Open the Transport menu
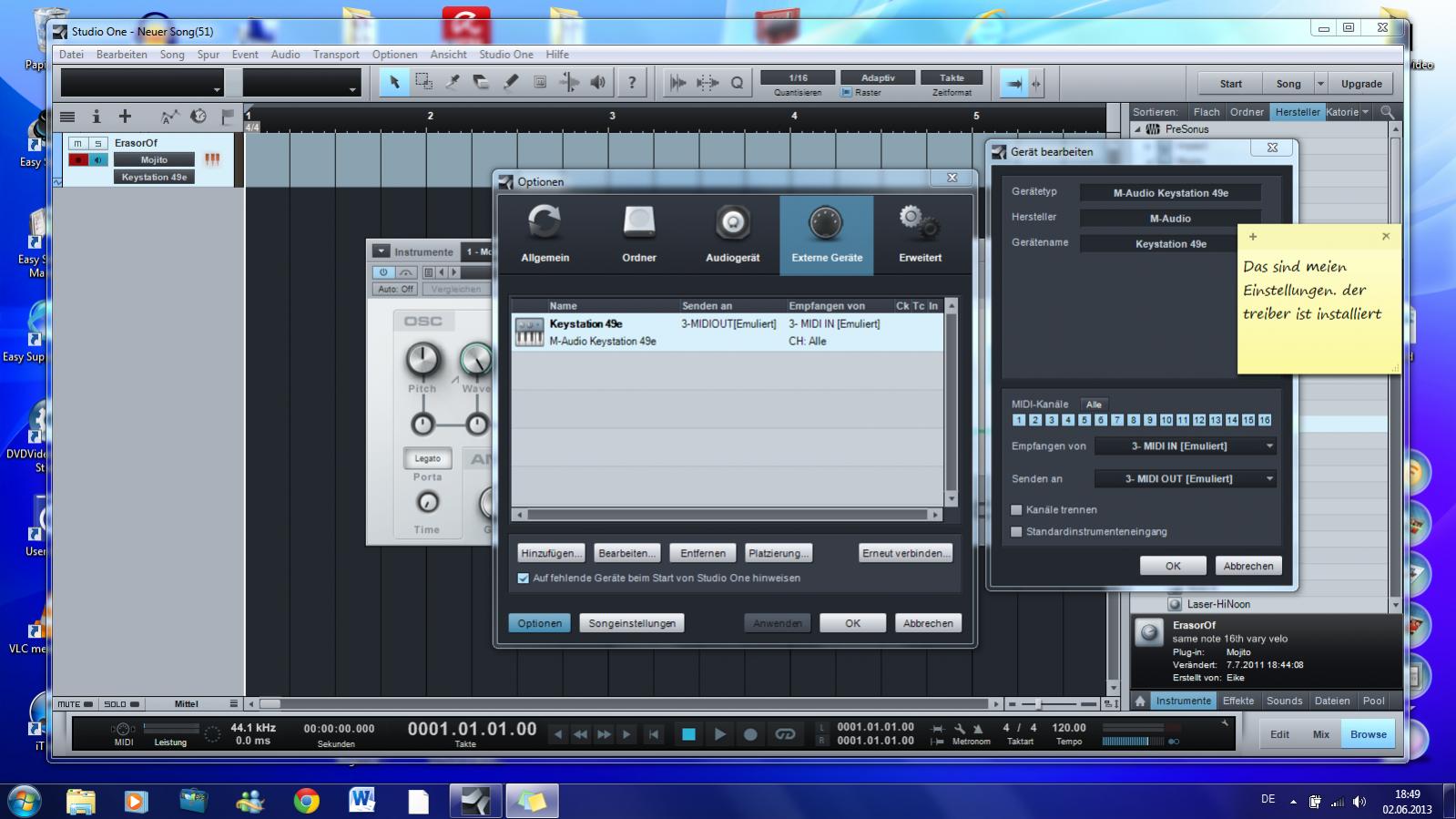The height and width of the screenshot is (819, 1456). pyautogui.click(x=336, y=55)
